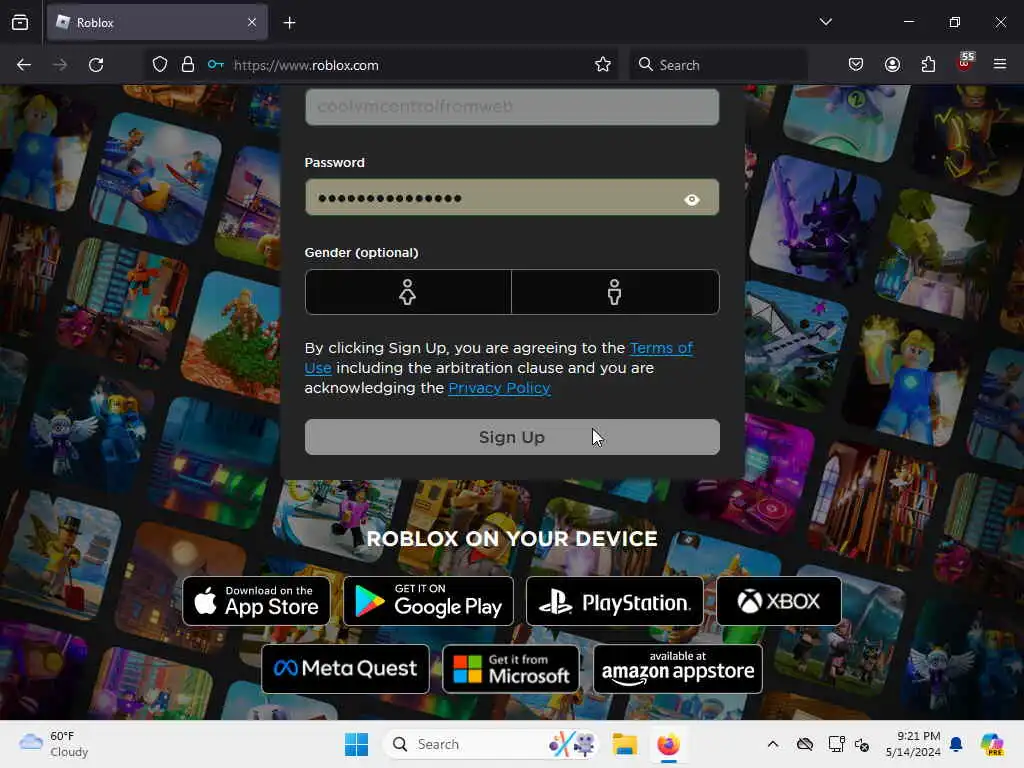Click the Sign Up button
This screenshot has width=1024, height=768.
tap(512, 437)
